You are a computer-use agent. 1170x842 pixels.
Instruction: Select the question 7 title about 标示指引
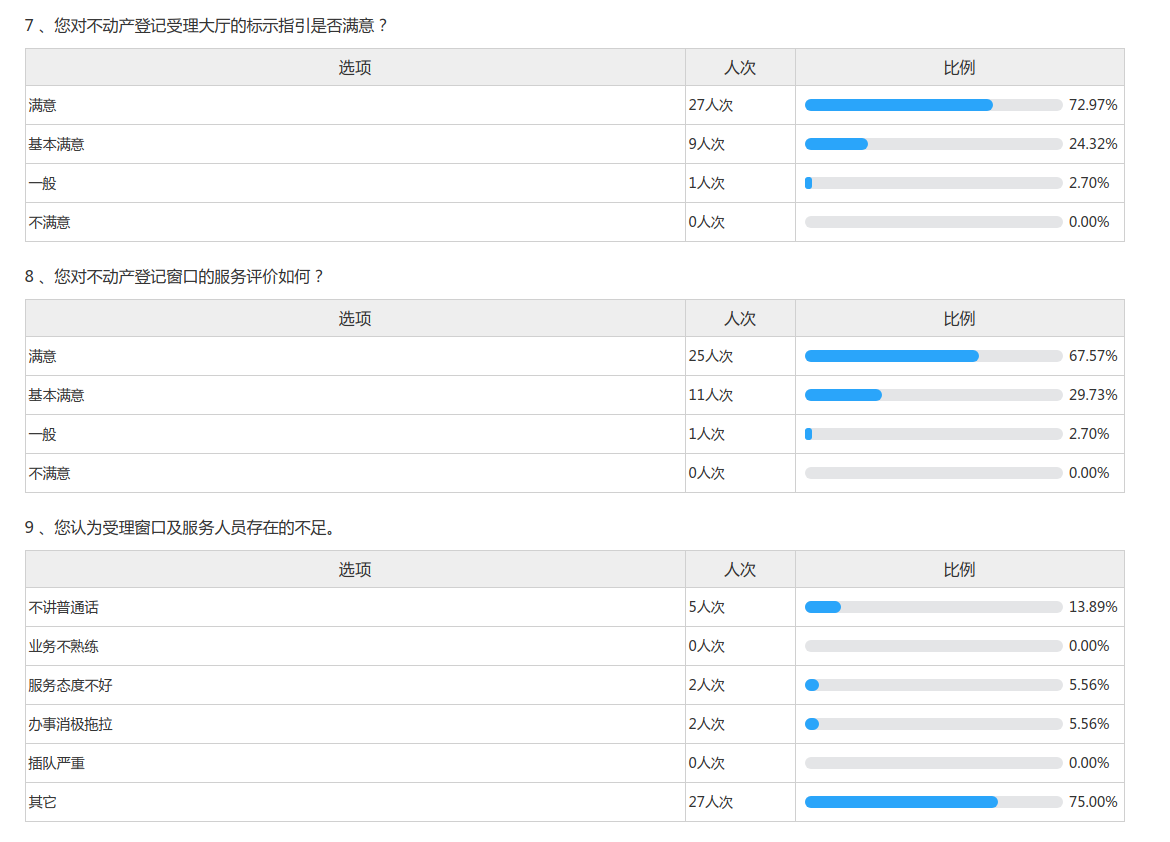point(206,25)
